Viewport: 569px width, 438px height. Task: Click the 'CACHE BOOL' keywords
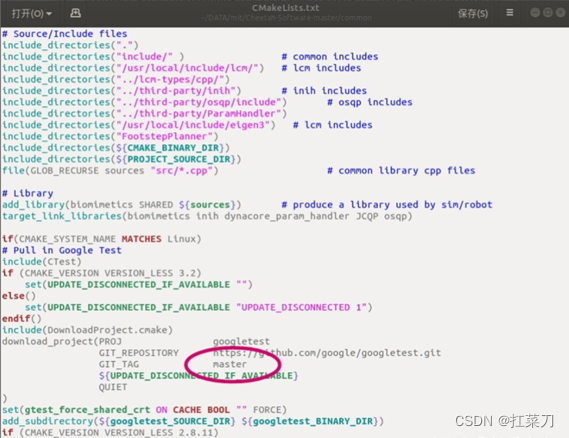tap(201, 410)
